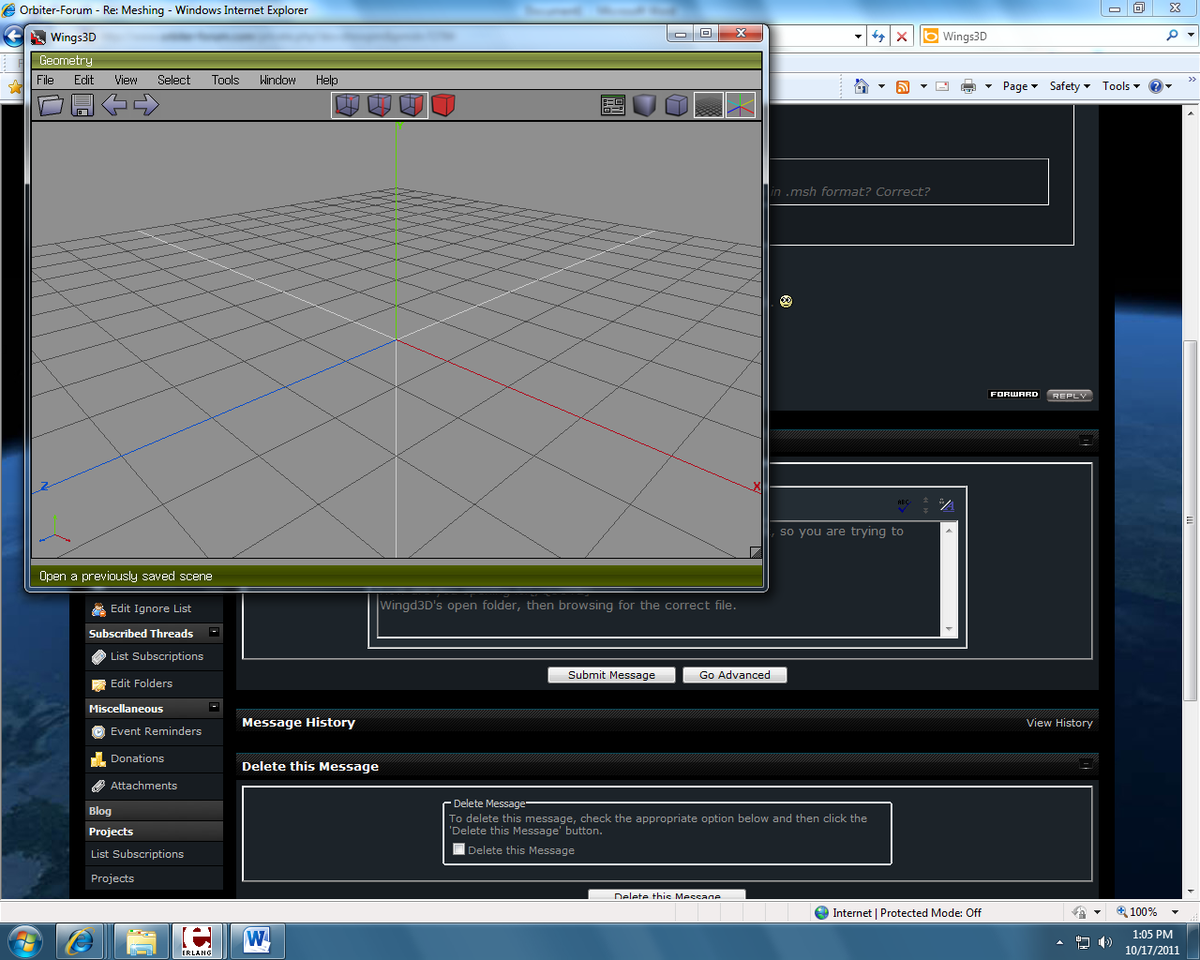Click the Erlang taskbar icon
This screenshot has width=1200, height=960.
[x=199, y=941]
